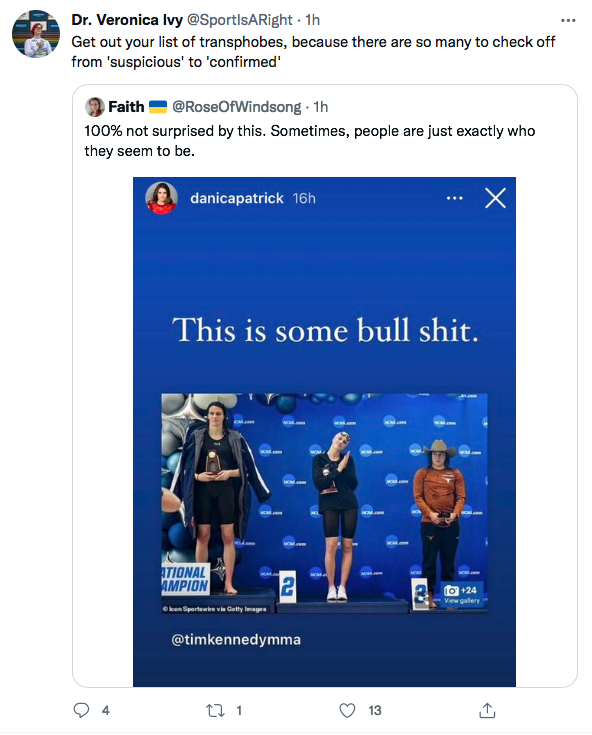Open Faith's small avatar in quoted tweet
Screen dimensions: 592x735
click(95, 107)
